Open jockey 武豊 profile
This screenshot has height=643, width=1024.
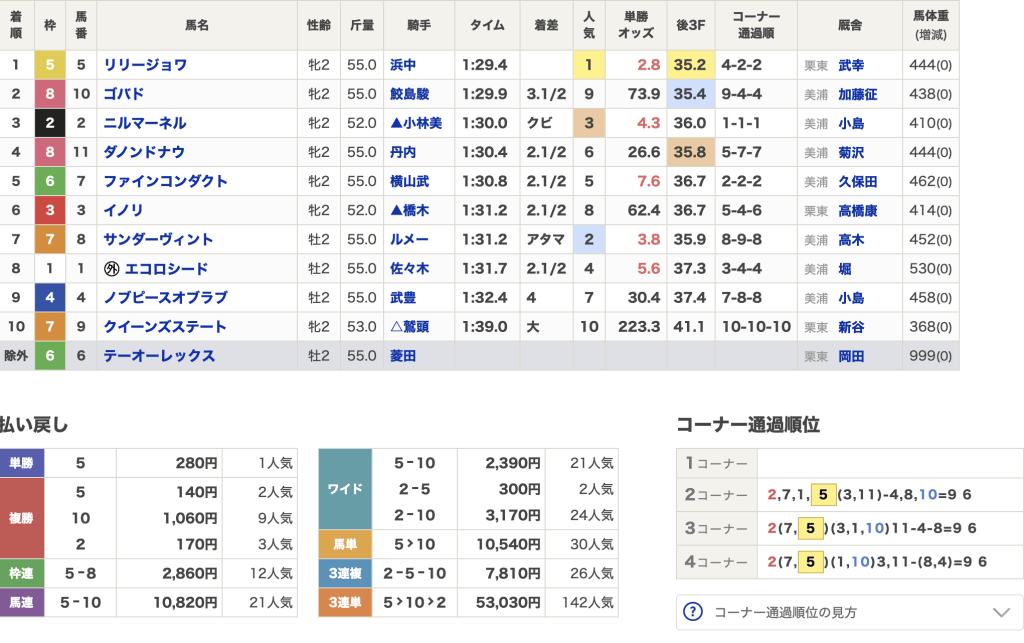click(x=403, y=298)
